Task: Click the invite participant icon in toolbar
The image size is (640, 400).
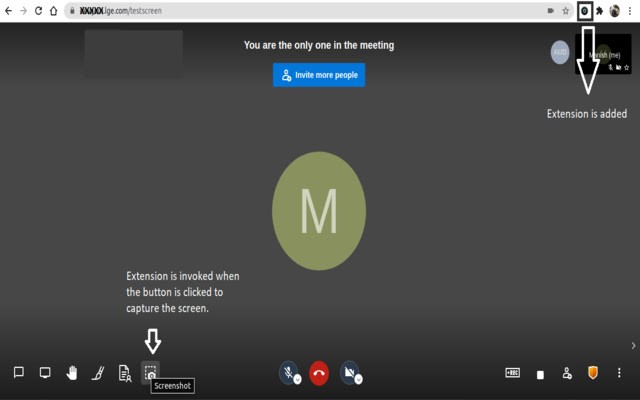Action: 567,373
